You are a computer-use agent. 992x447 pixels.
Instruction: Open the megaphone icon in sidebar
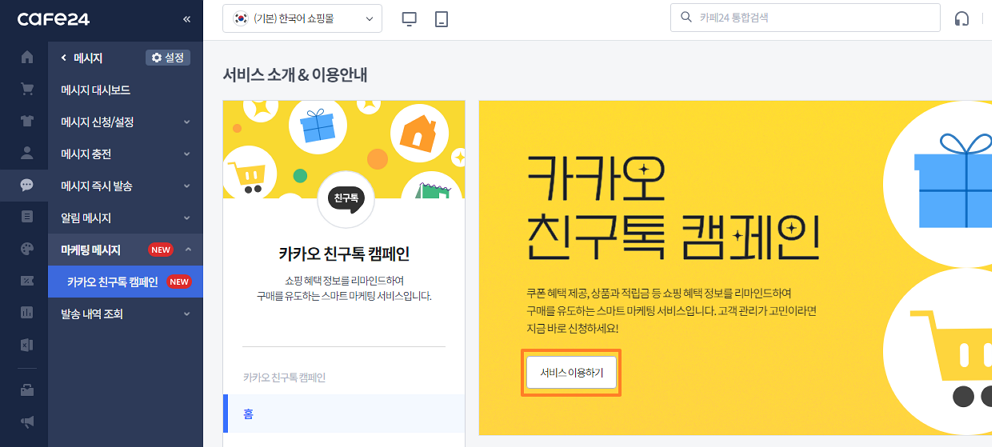click(x=27, y=421)
